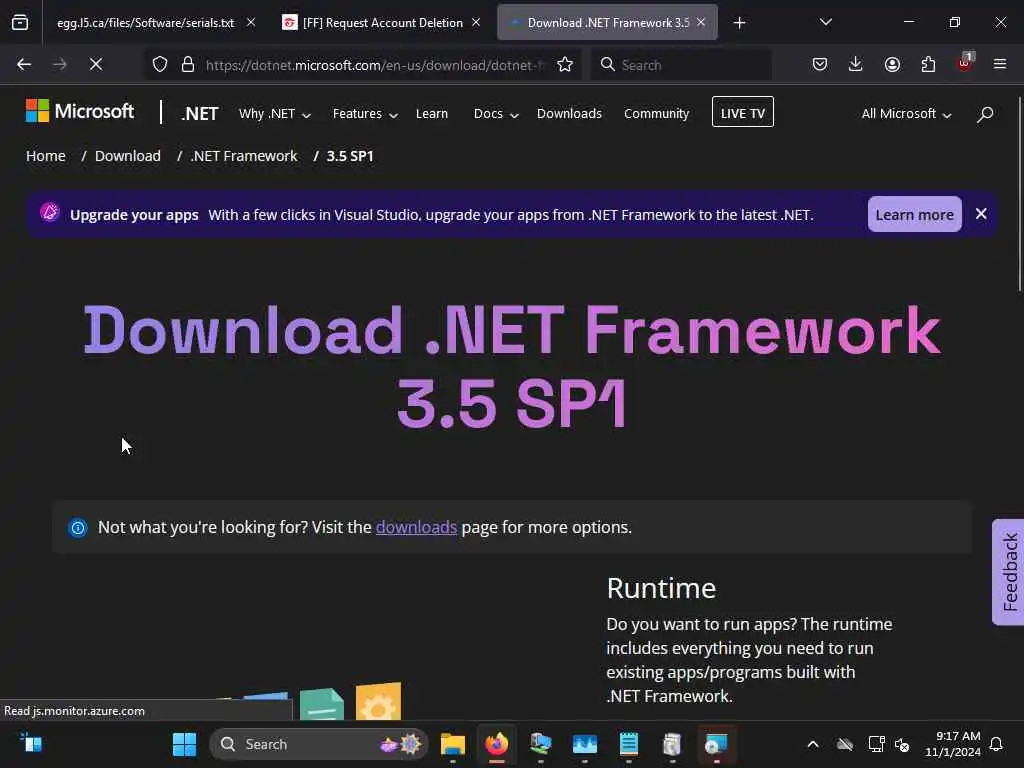Expand the Why .NET menu
The width and height of the screenshot is (1024, 768).
pos(274,114)
